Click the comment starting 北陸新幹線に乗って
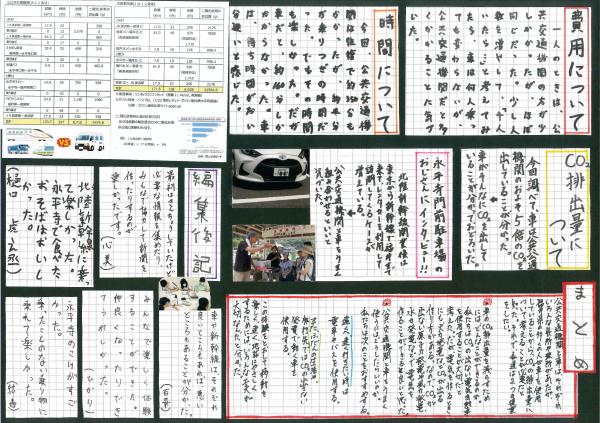This screenshot has width=600, height=423. pyautogui.click(x=49, y=226)
